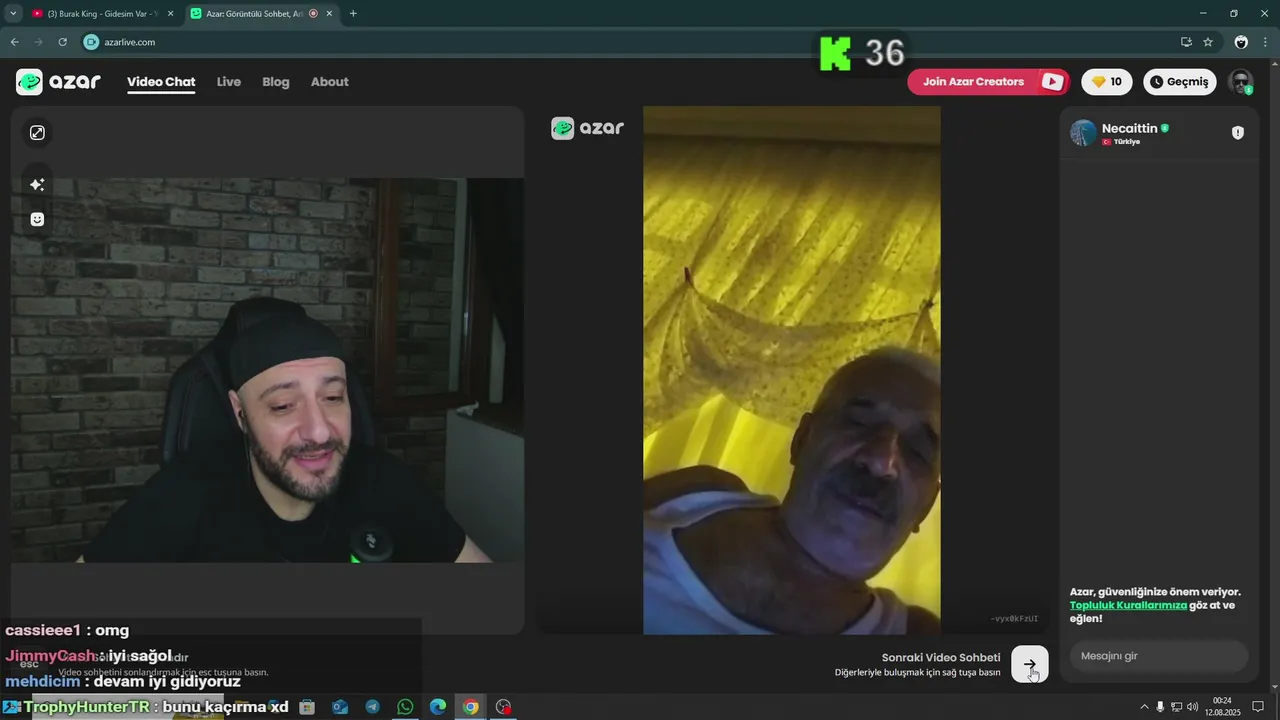Viewport: 1280px width, 720px height.
Task: Focus the Mesajını gir message field
Action: [x=1159, y=656]
